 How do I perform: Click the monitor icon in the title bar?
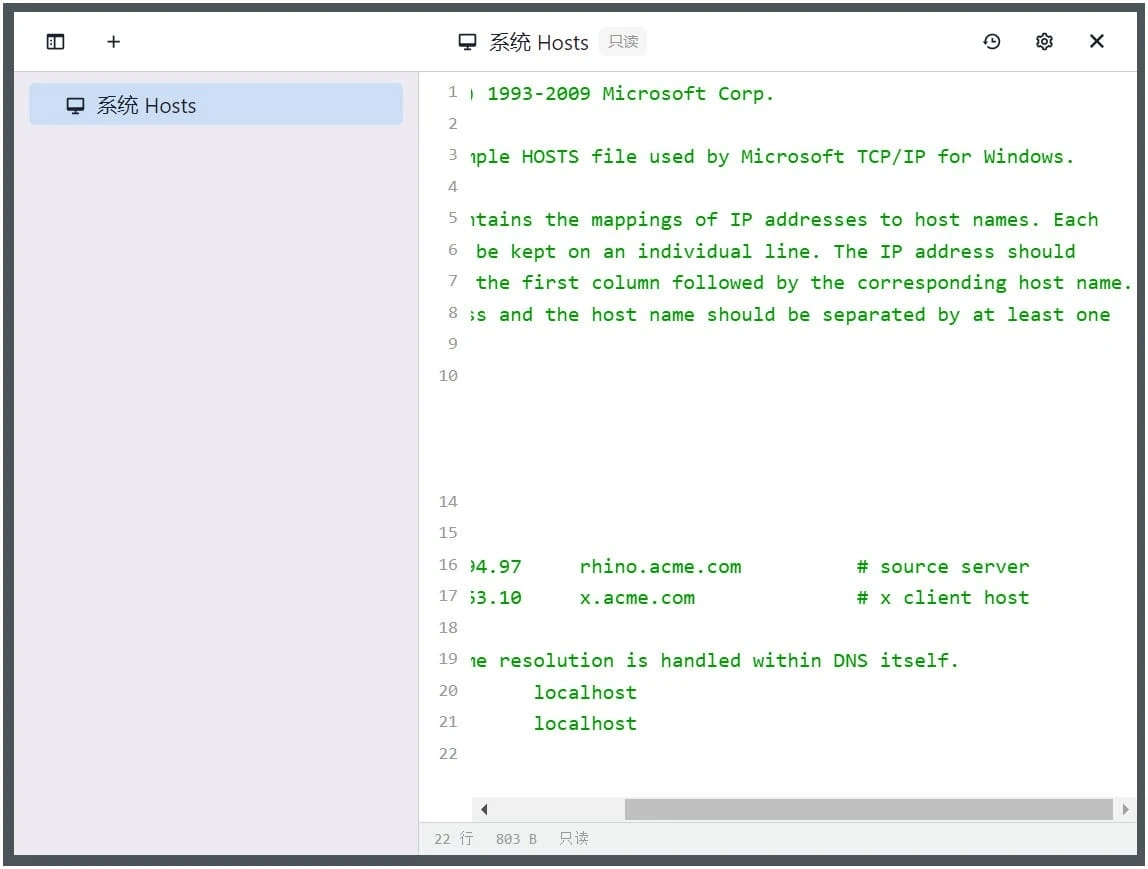tap(467, 42)
